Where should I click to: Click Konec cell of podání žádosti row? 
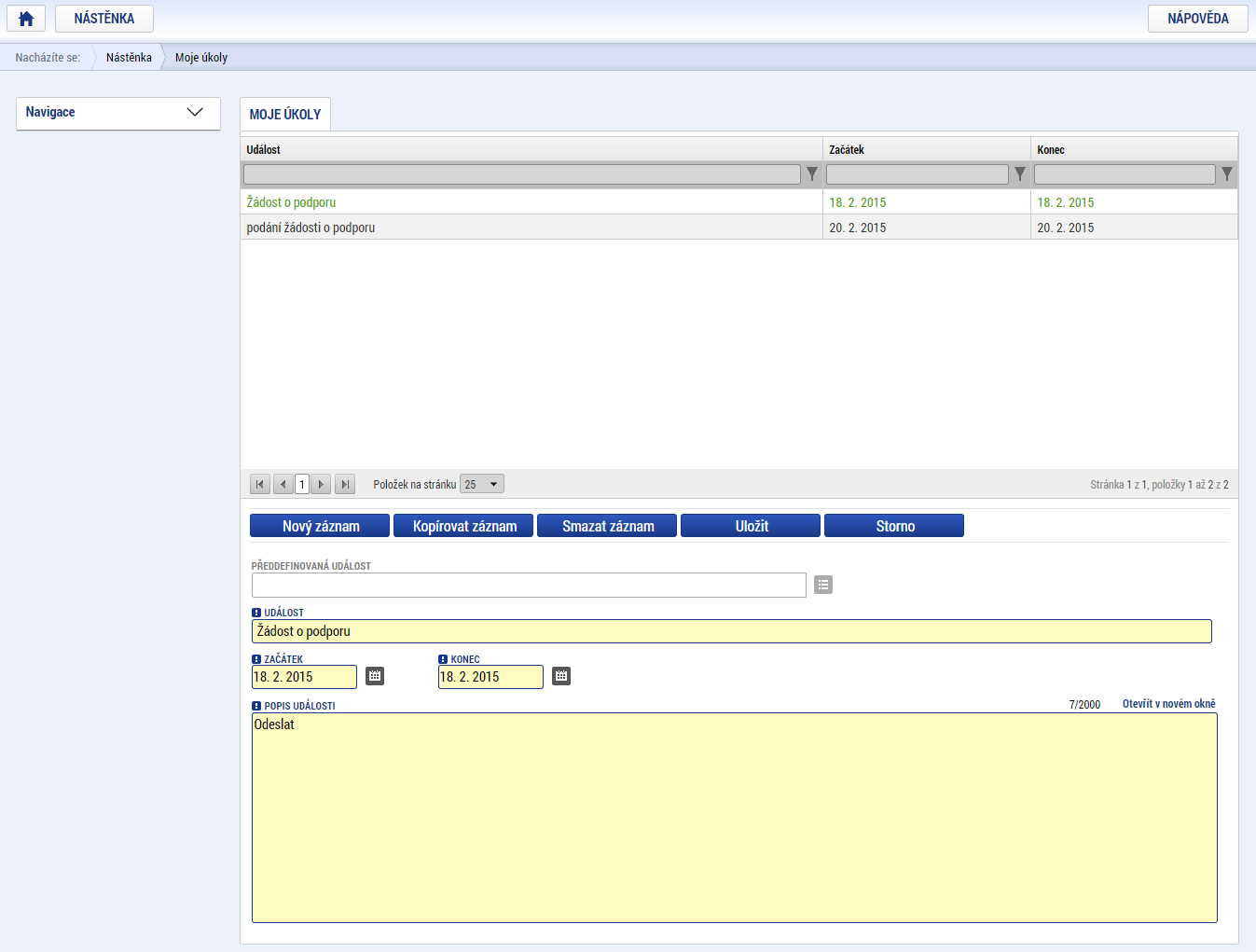pyautogui.click(x=1135, y=228)
